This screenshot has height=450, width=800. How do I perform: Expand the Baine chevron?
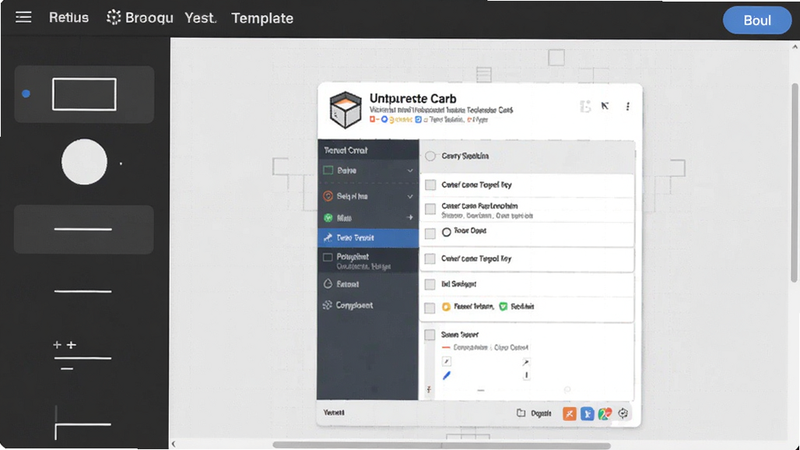tap(410, 170)
